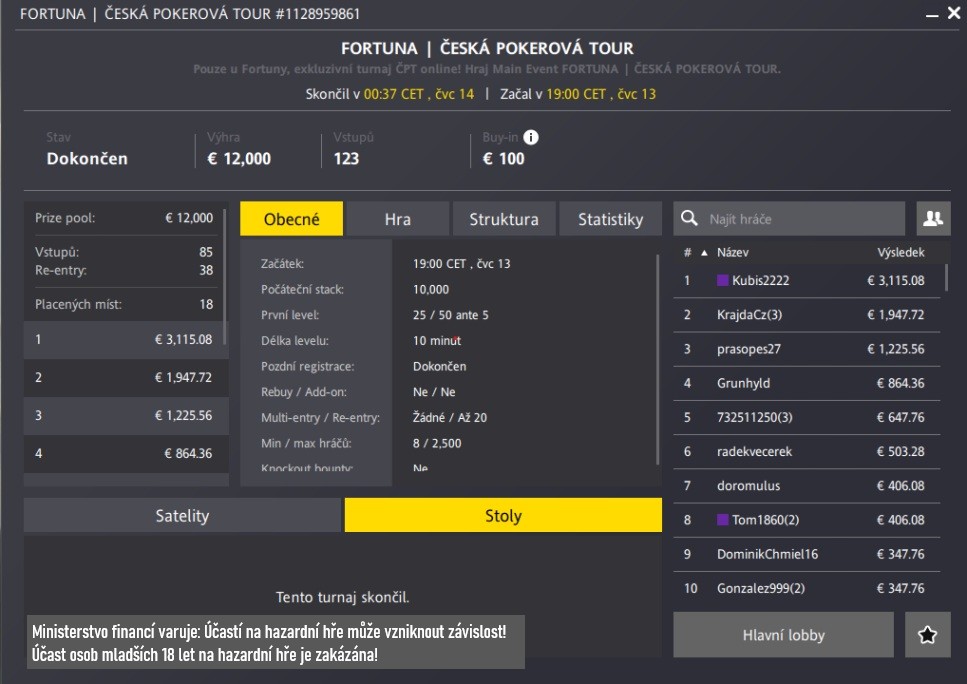Screen dimensions: 967x684
Task: Click the Buy-in info icon
Action: tap(530, 138)
